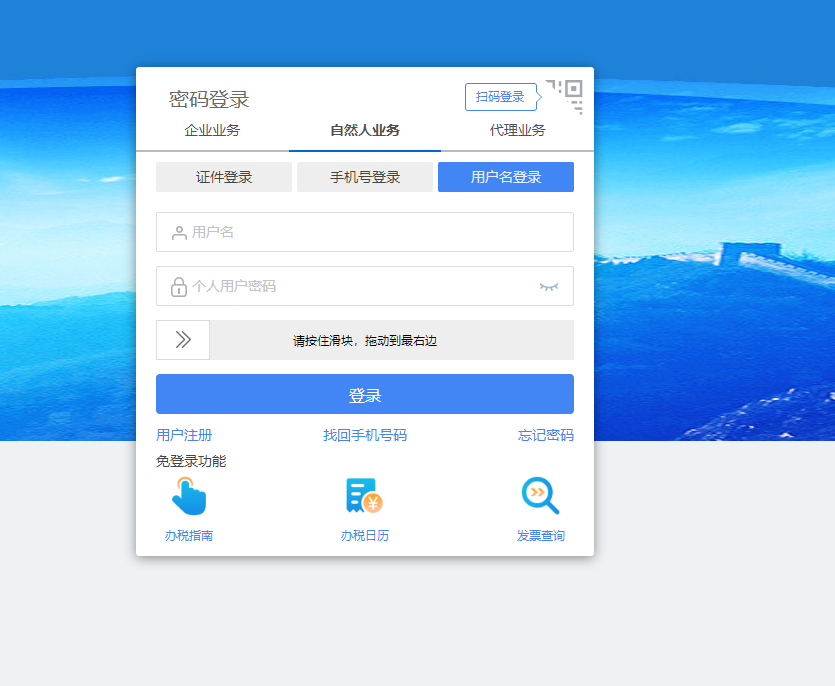Image resolution: width=835 pixels, height=686 pixels.
Task: Open the 忘记密码 link
Action: 545,435
